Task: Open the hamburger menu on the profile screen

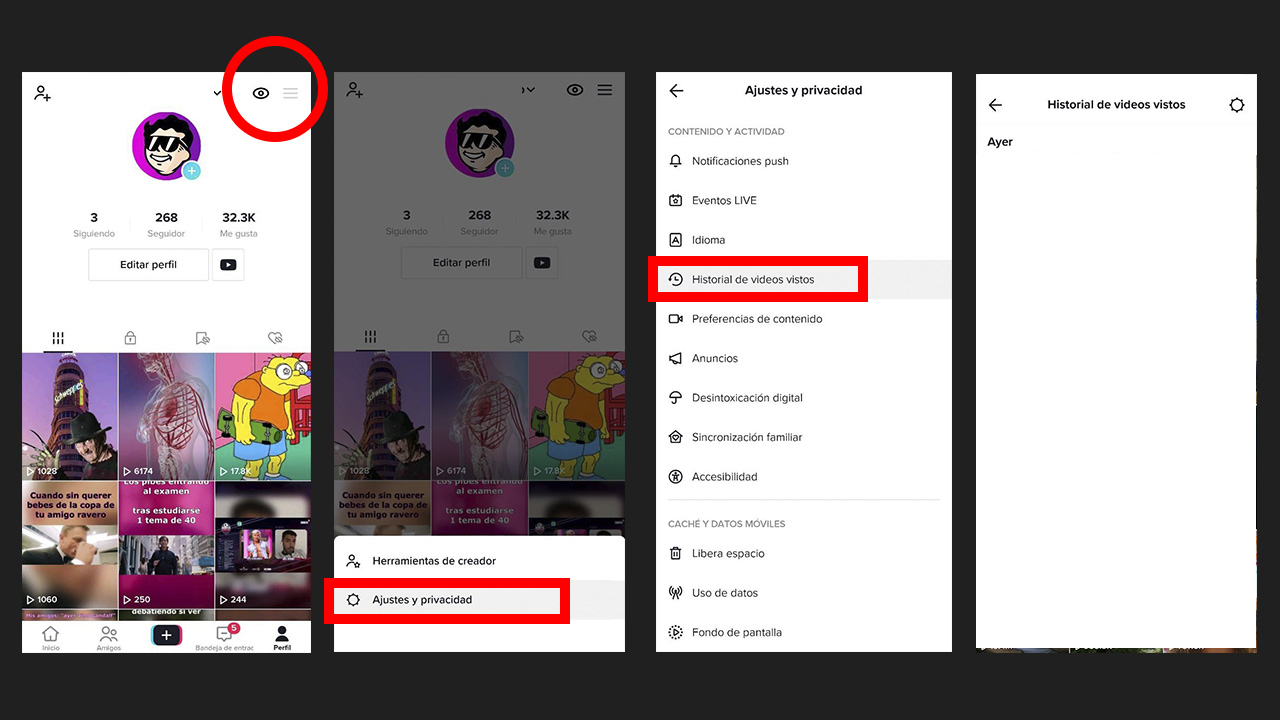Action: pos(291,93)
